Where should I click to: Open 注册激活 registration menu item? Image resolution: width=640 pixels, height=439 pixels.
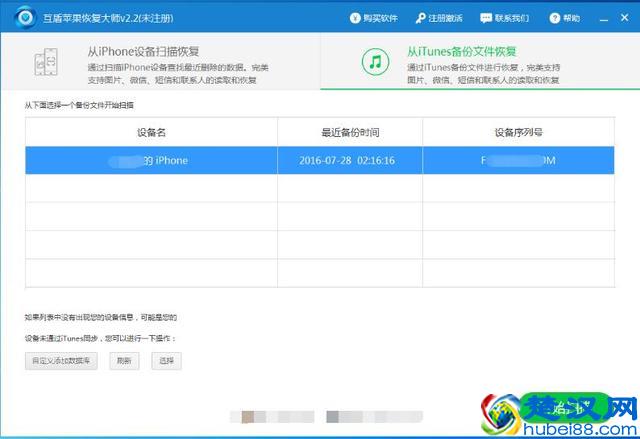coord(439,18)
